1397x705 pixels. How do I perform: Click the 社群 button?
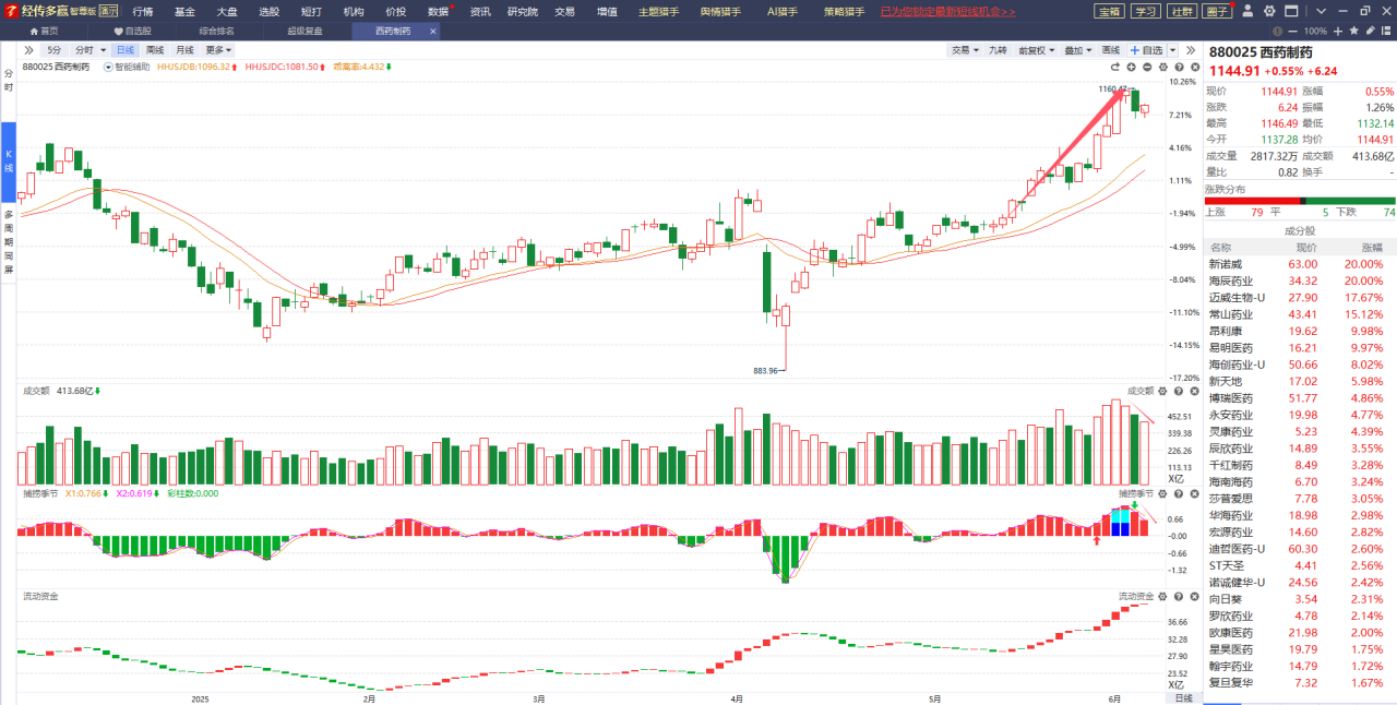1182,12
